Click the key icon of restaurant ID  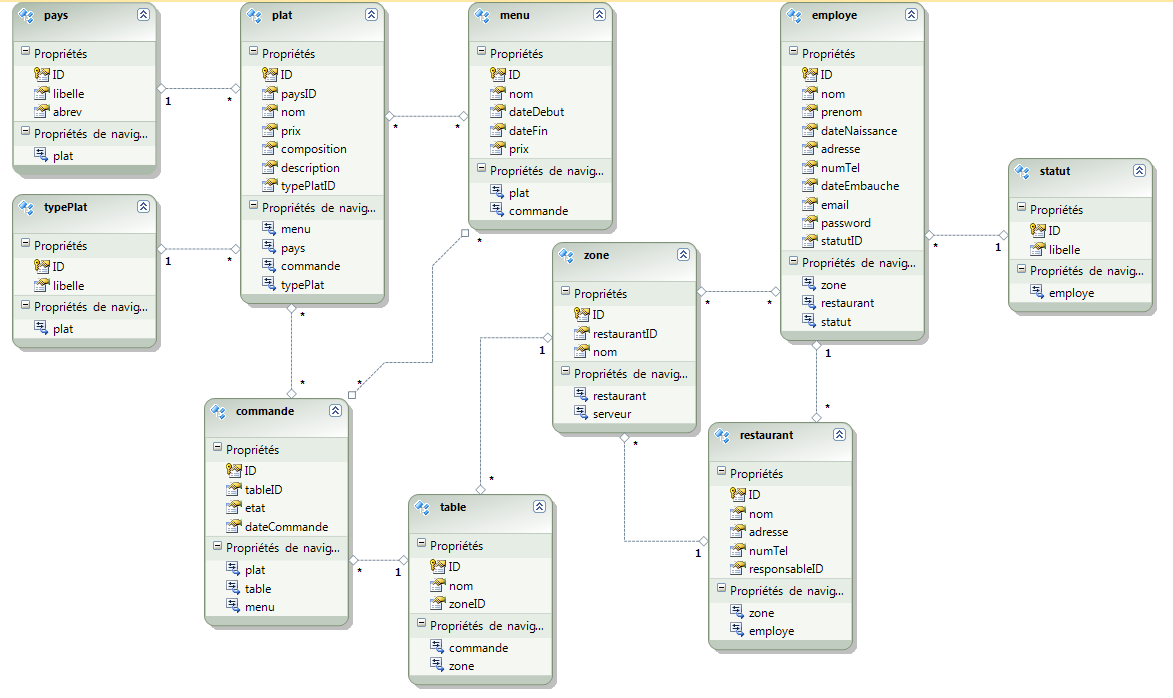point(738,494)
